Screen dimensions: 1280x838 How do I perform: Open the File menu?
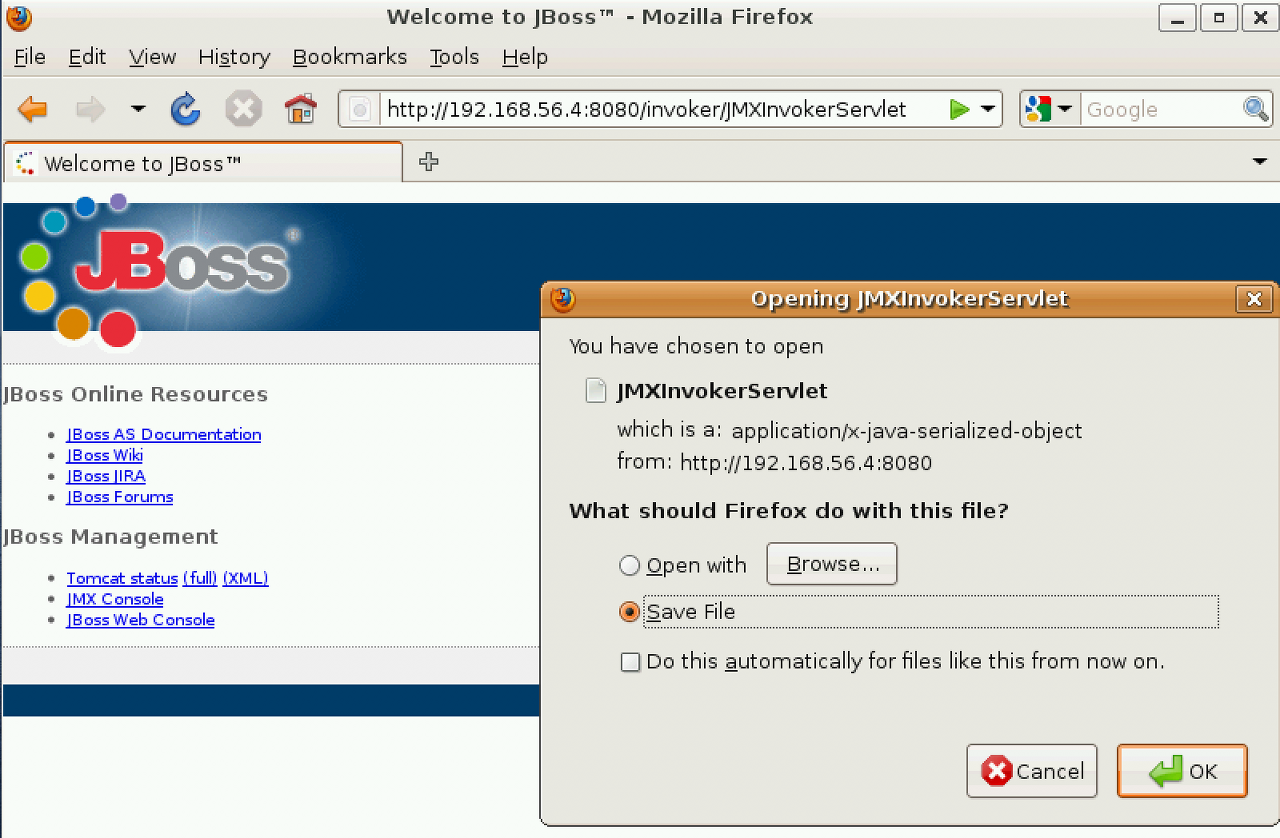pyautogui.click(x=29, y=57)
